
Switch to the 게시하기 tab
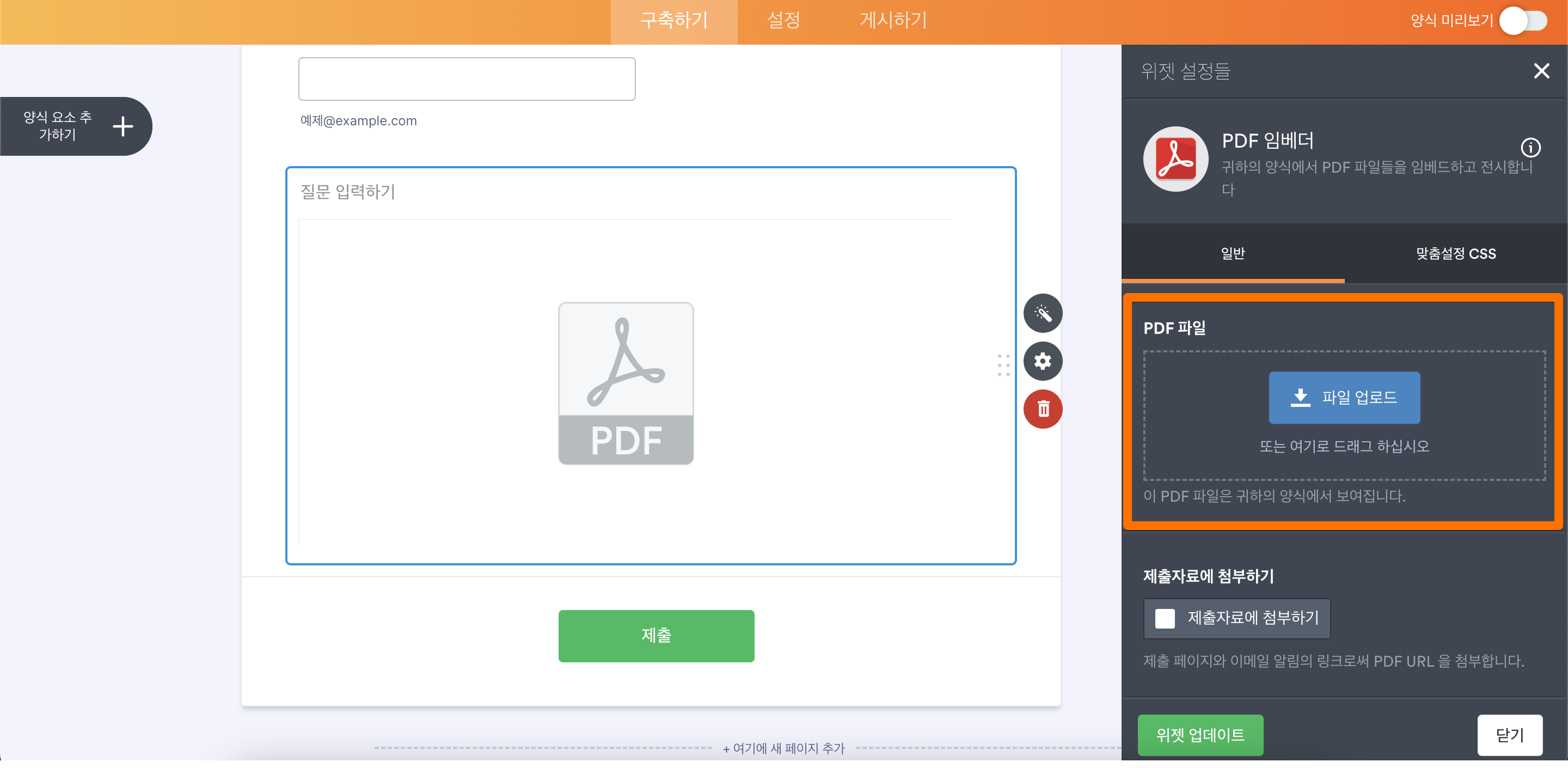(892, 21)
